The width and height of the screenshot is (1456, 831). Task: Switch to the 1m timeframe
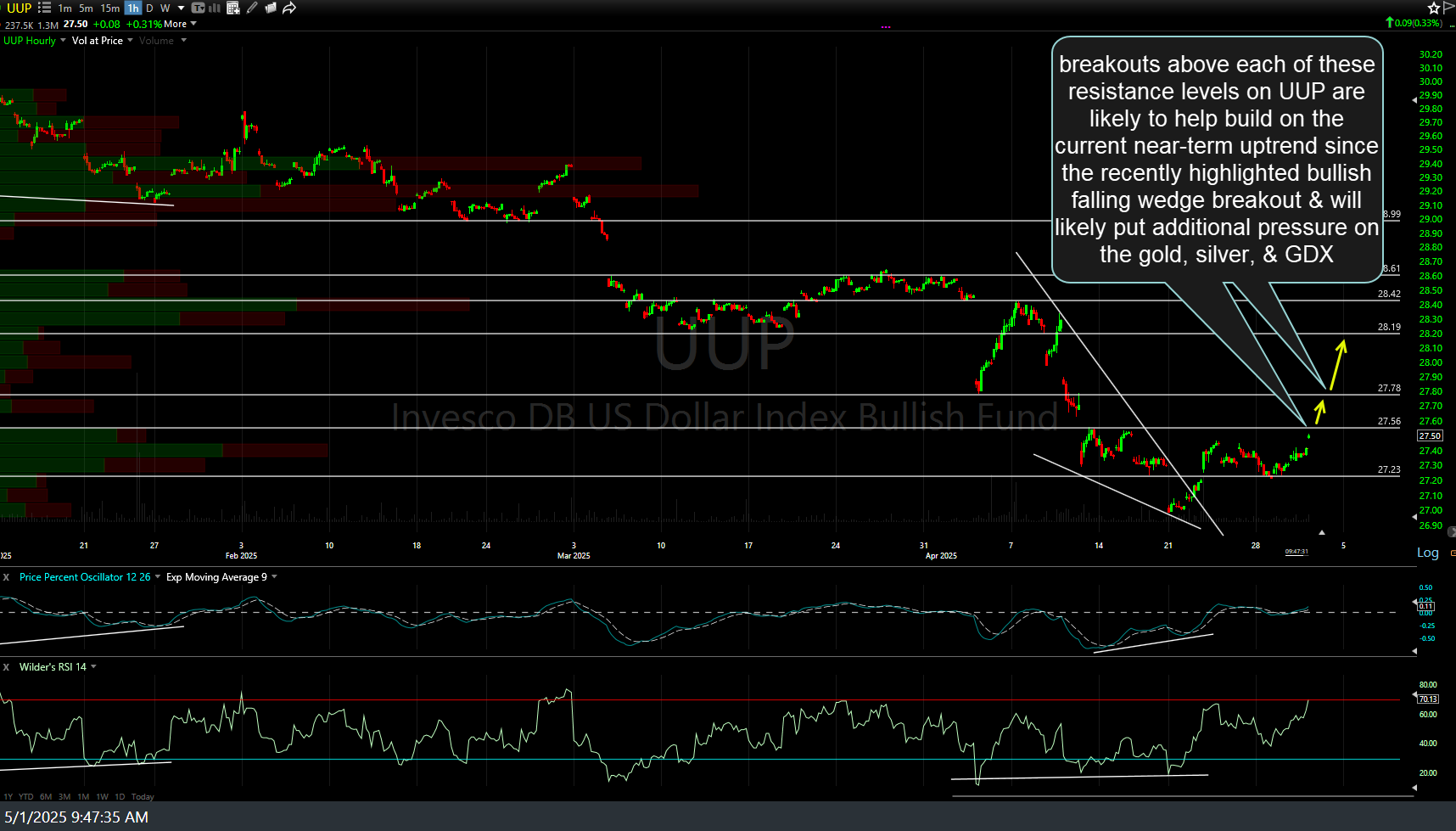pos(64,8)
